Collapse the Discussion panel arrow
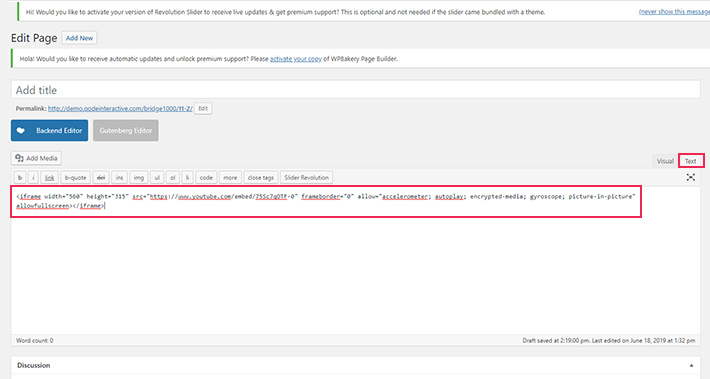Screen dimensions: 710x379 click(x=691, y=365)
